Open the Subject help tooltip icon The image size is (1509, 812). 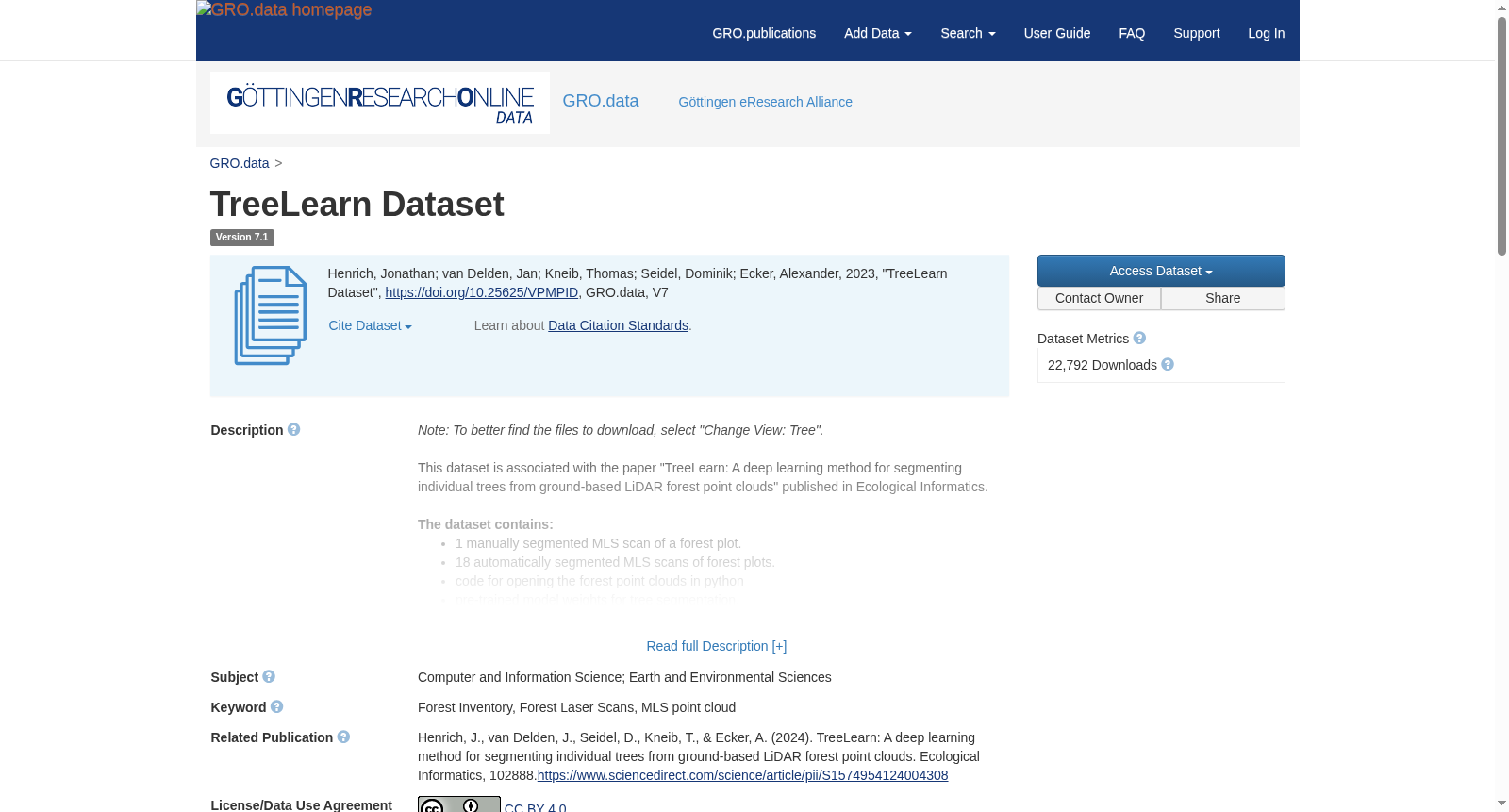click(269, 677)
